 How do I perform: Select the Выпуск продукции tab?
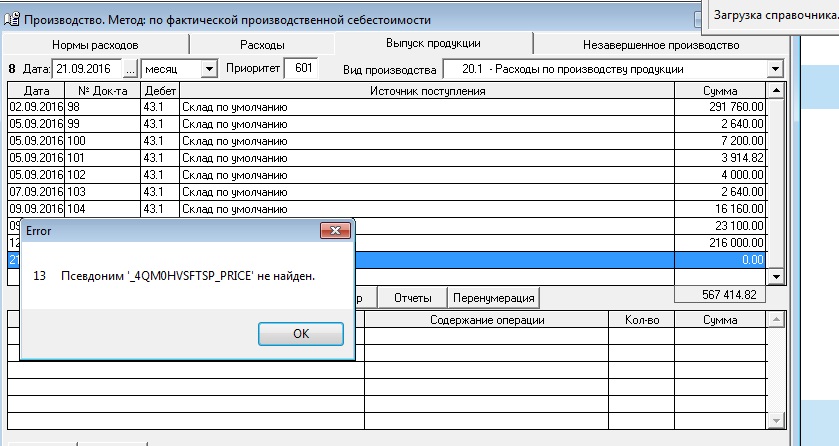click(433, 44)
